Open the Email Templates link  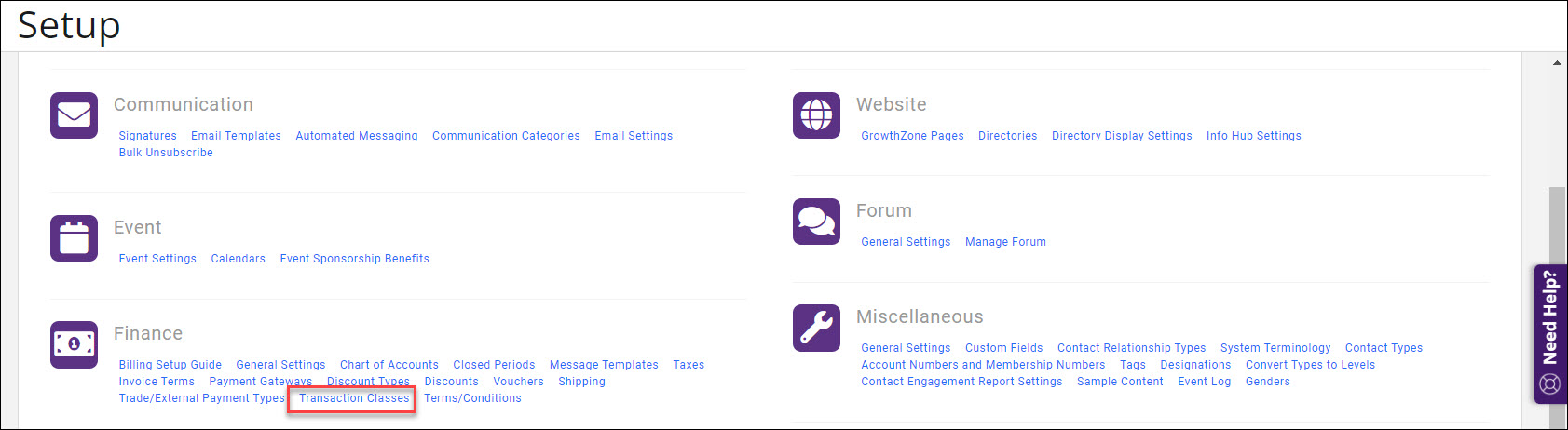point(236,136)
